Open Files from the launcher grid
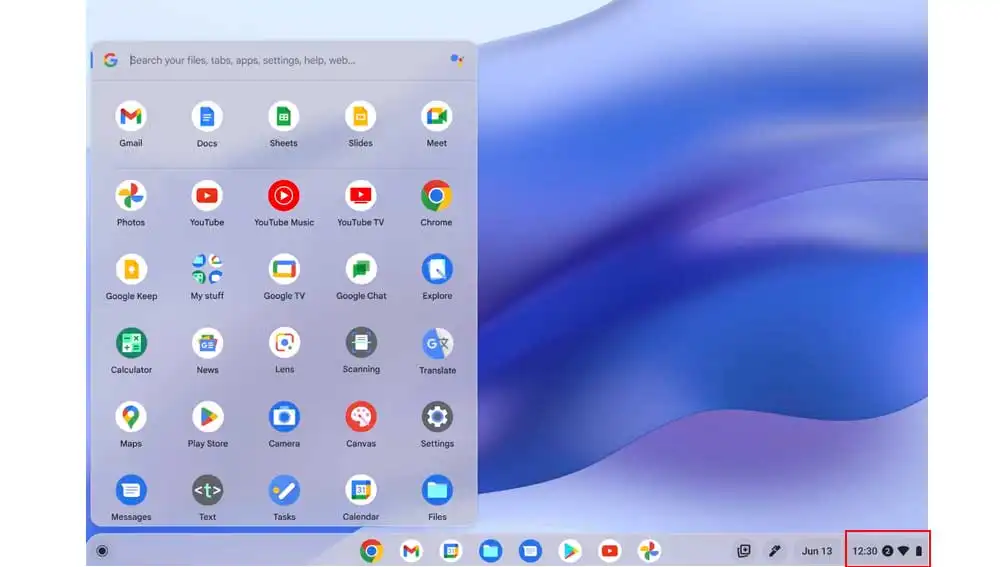The height and width of the screenshot is (567, 1000). [437, 490]
